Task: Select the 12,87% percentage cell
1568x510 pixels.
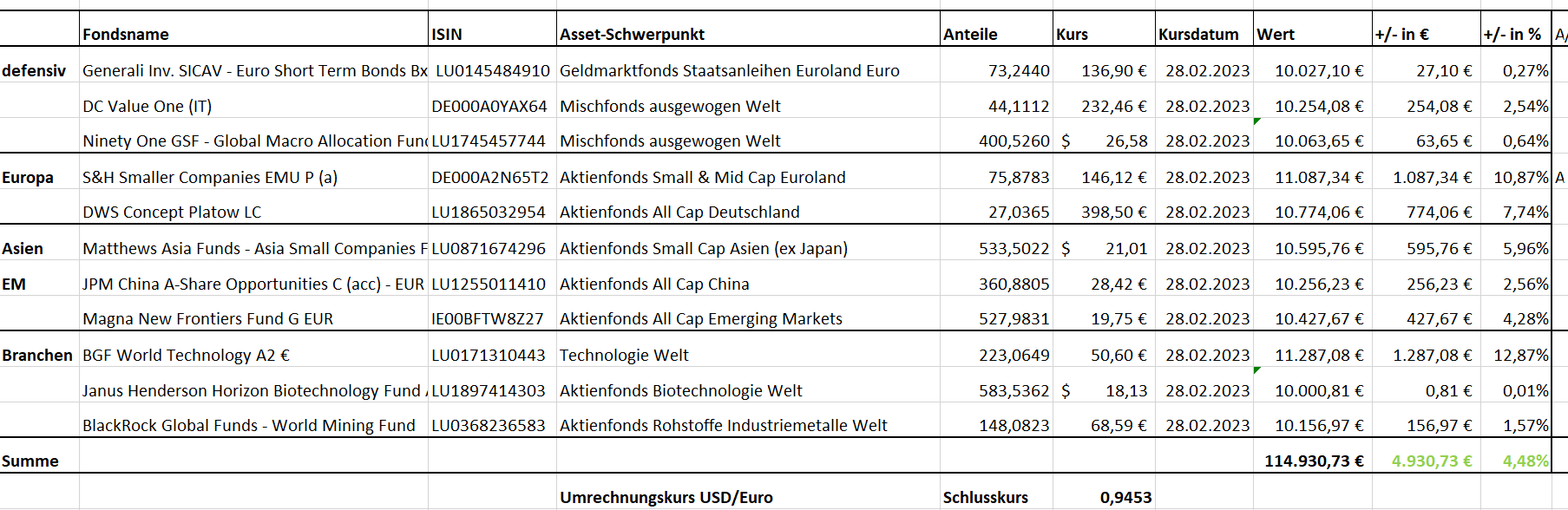Action: [x=1520, y=356]
